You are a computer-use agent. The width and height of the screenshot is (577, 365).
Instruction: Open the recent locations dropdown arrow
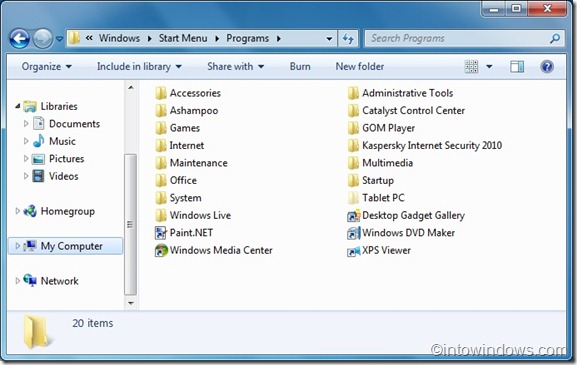tap(59, 39)
